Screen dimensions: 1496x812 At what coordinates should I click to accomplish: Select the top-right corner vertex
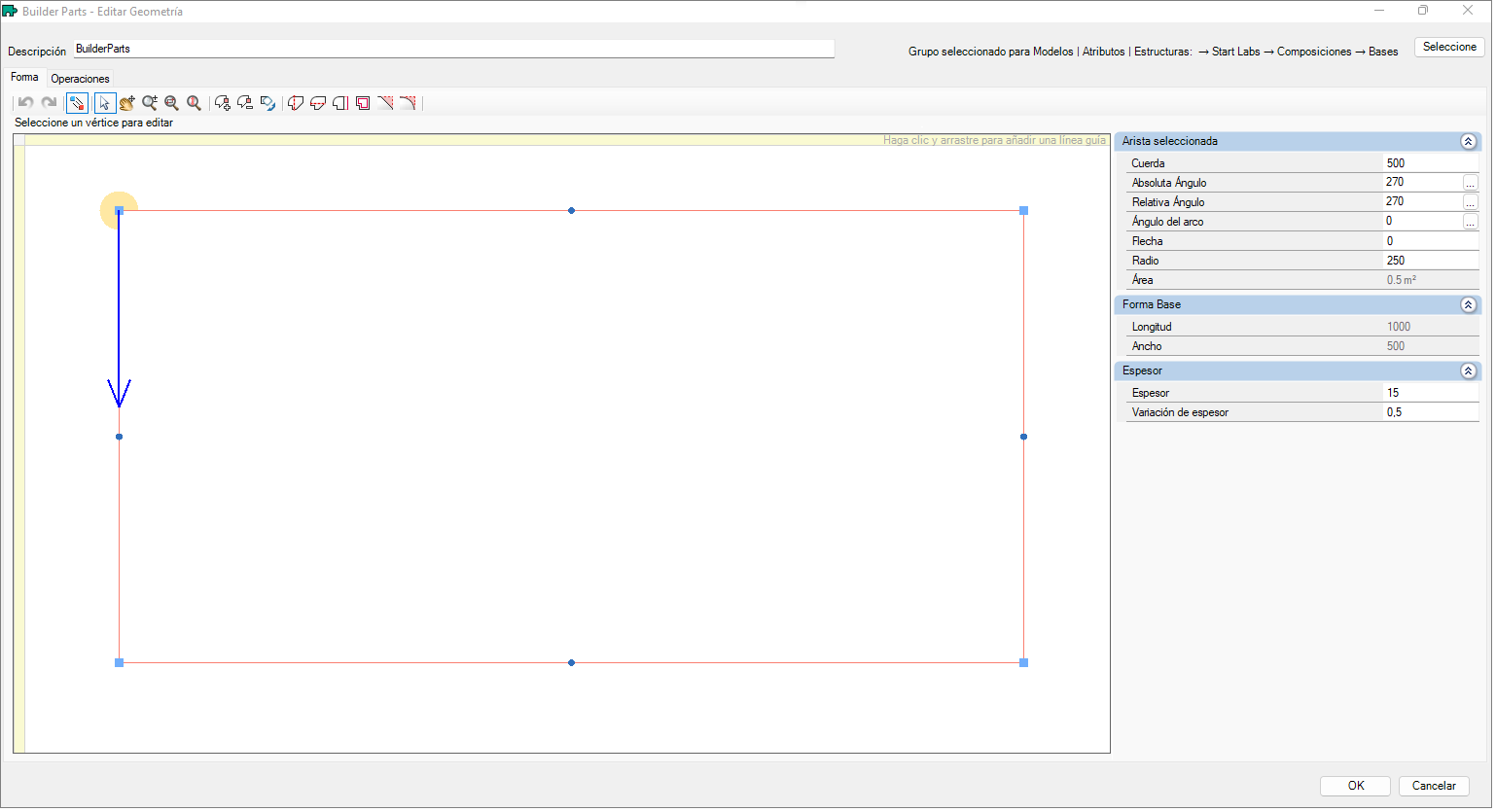click(1023, 210)
